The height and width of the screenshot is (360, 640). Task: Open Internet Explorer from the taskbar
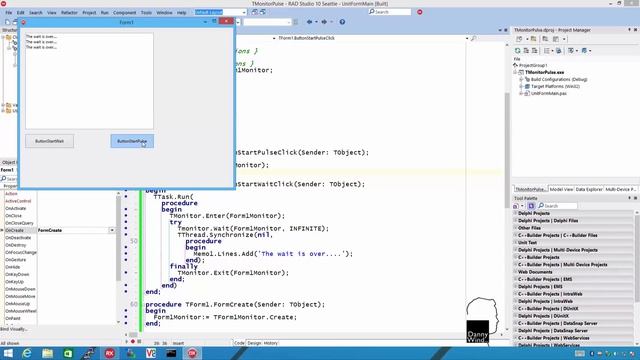pyautogui.click(x=27, y=353)
